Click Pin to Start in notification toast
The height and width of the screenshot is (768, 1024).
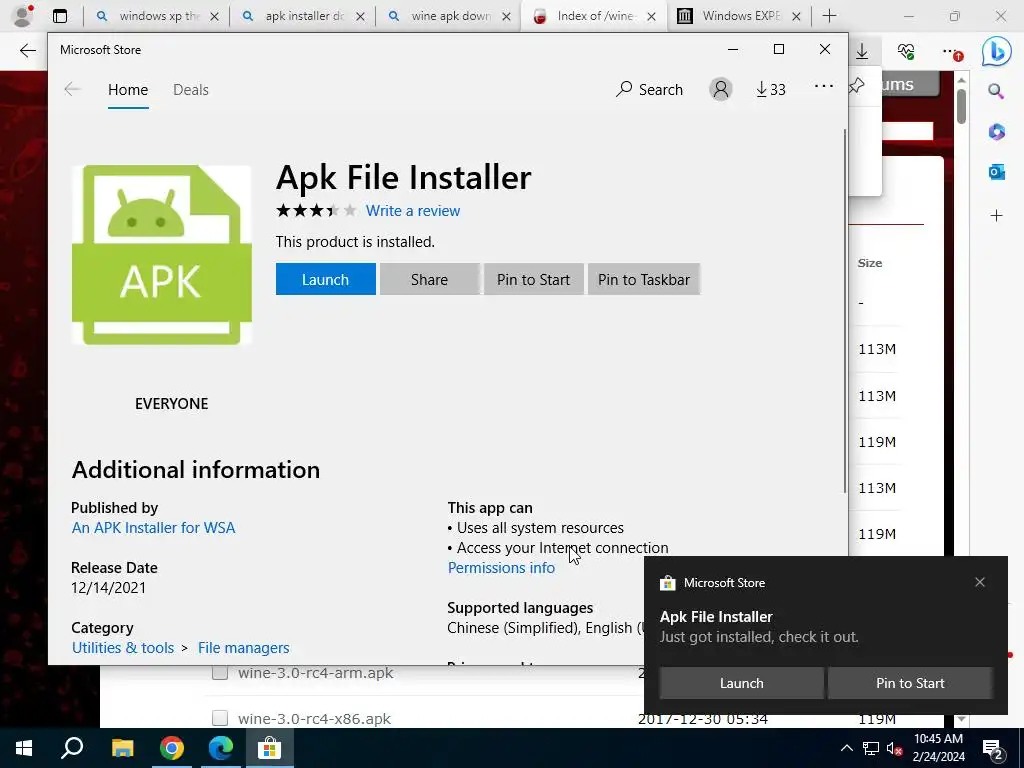910,683
